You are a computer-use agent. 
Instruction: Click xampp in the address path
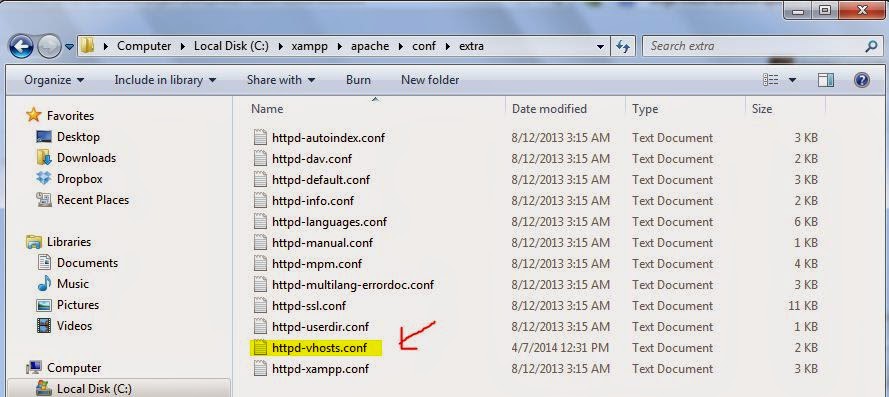pos(310,46)
